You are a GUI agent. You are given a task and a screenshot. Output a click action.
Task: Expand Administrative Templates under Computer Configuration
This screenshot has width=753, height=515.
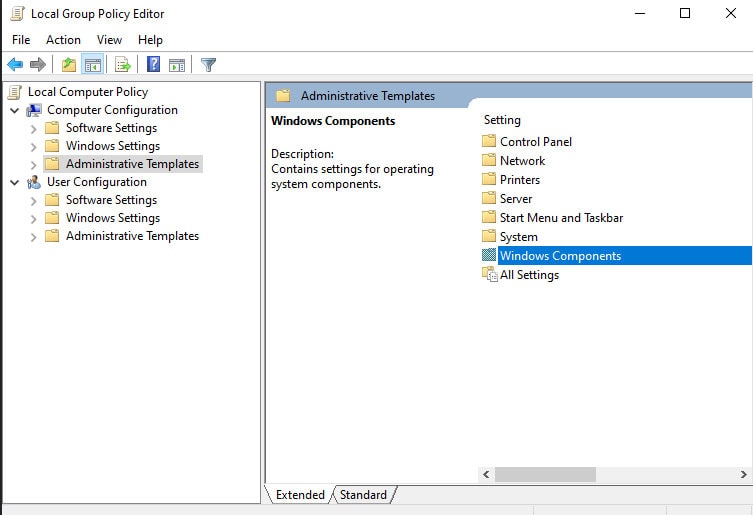coord(33,165)
